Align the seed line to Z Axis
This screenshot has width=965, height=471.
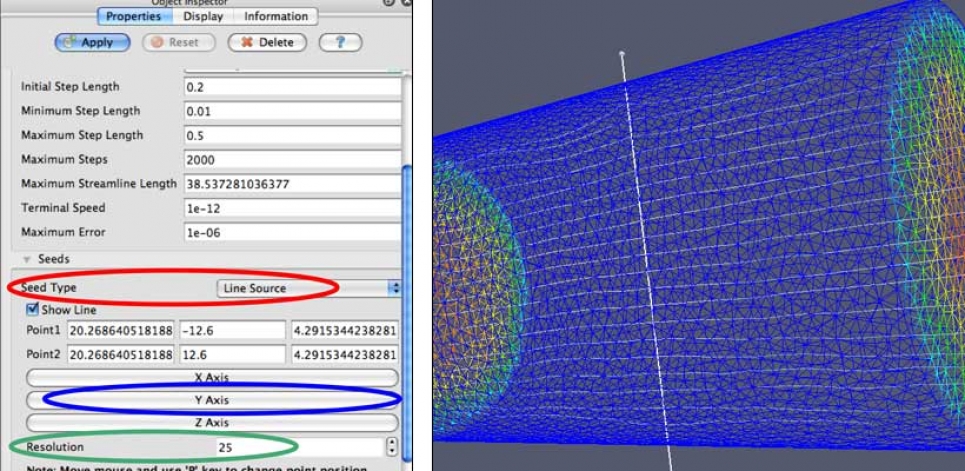pyautogui.click(x=212, y=423)
